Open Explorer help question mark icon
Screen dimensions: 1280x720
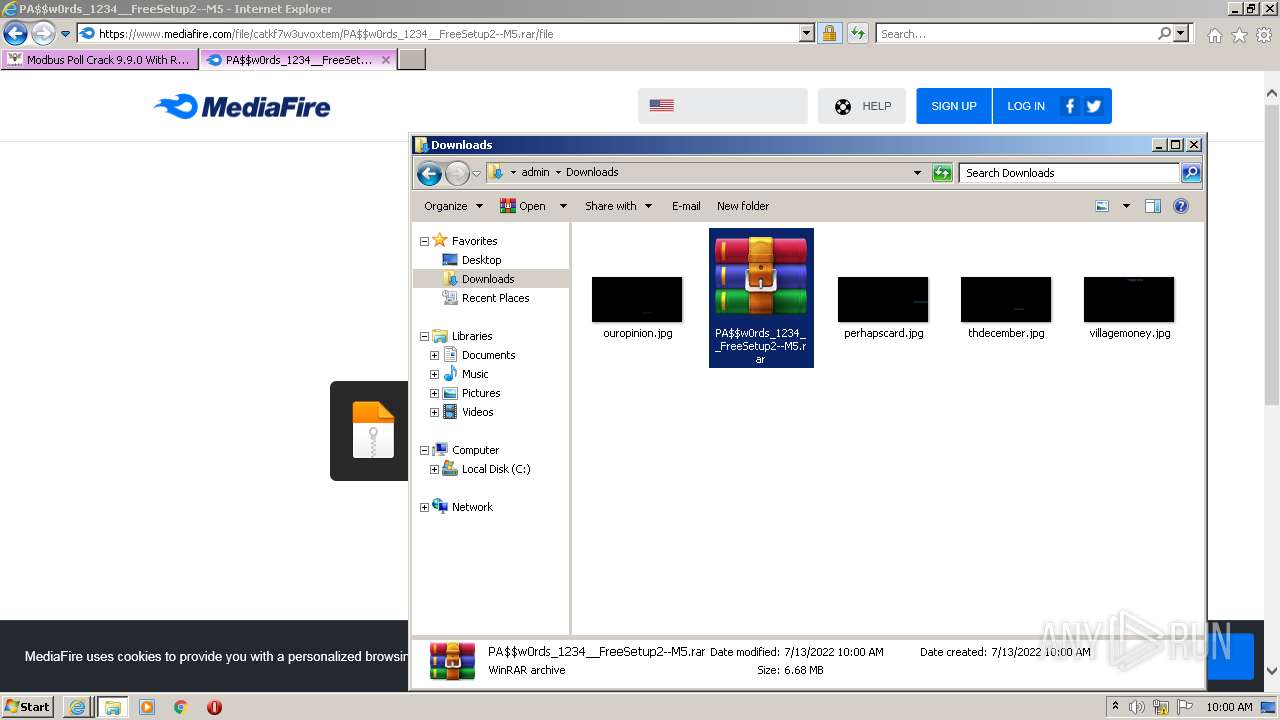1181,206
